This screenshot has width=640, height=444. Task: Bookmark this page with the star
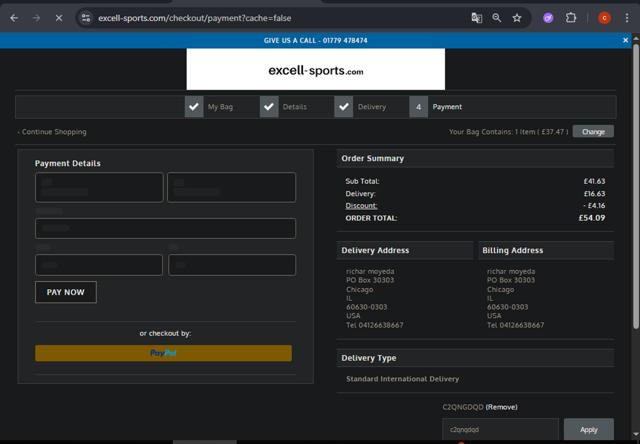517,18
